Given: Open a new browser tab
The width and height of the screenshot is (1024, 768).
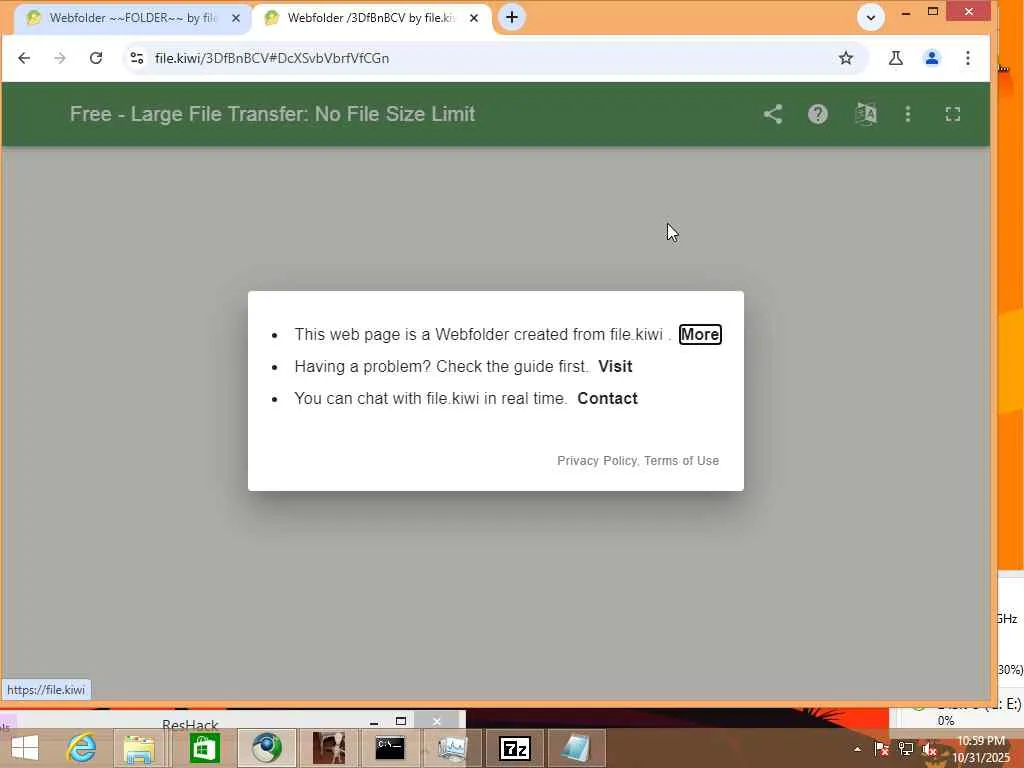Looking at the screenshot, I should pyautogui.click(x=512, y=17).
